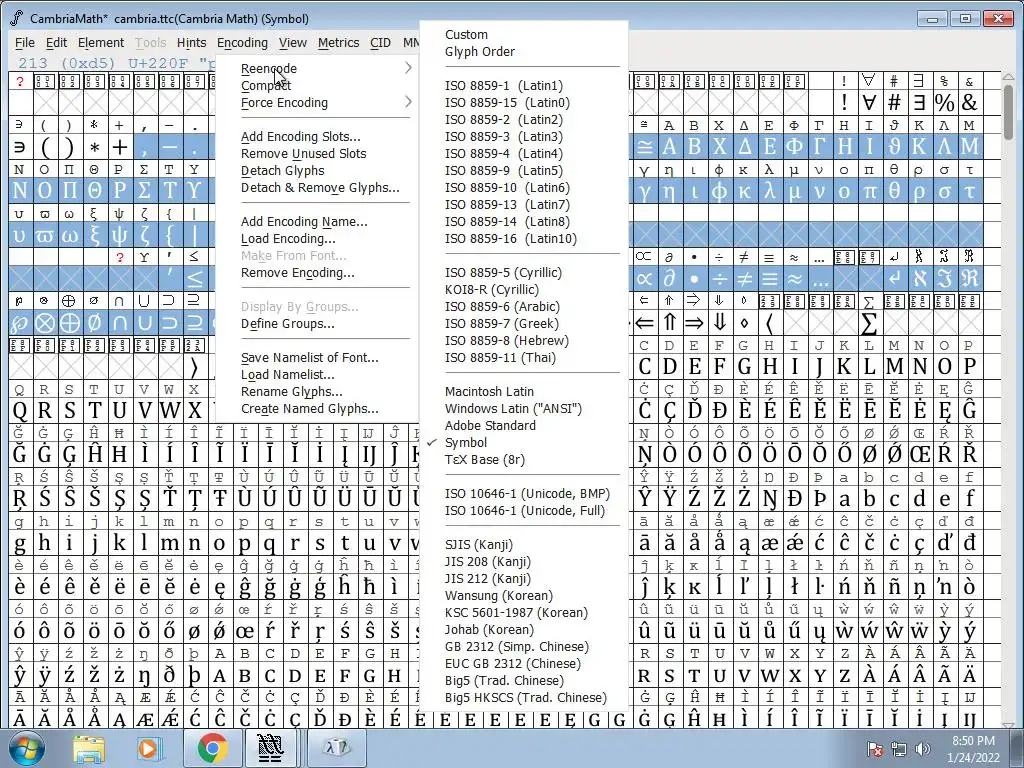The height and width of the screenshot is (768, 1024).
Task: Open the Metrics menu
Action: tap(338, 42)
